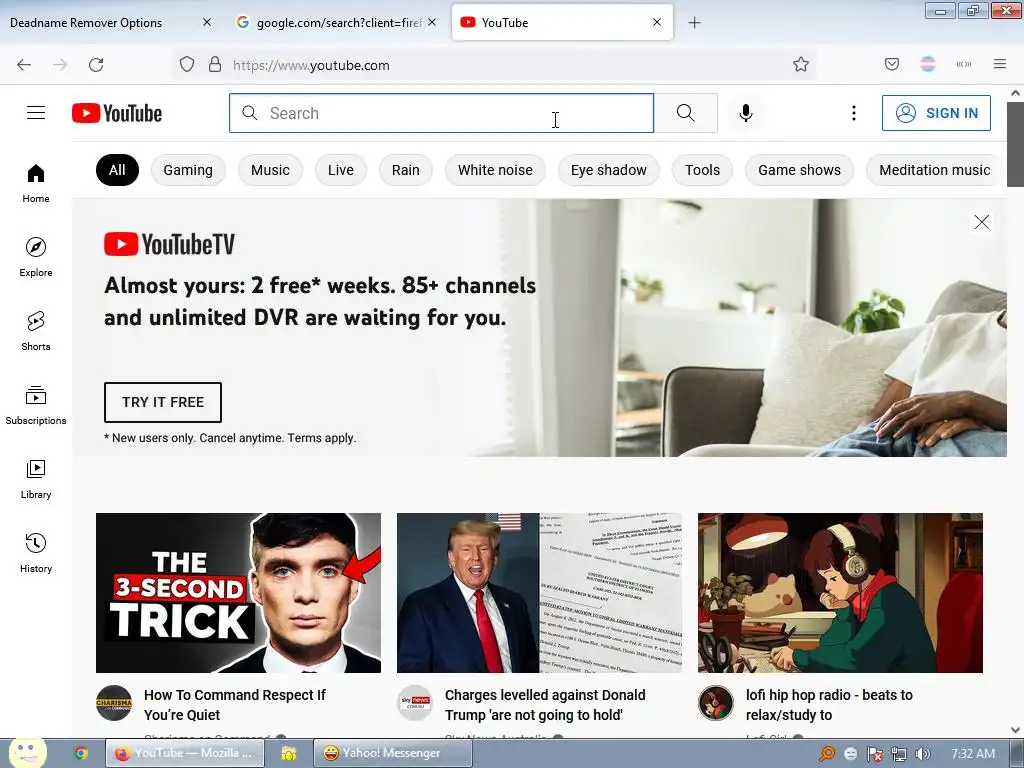Viewport: 1024px width, 768px height.
Task: Close the google.com search tab
Action: coord(432,22)
